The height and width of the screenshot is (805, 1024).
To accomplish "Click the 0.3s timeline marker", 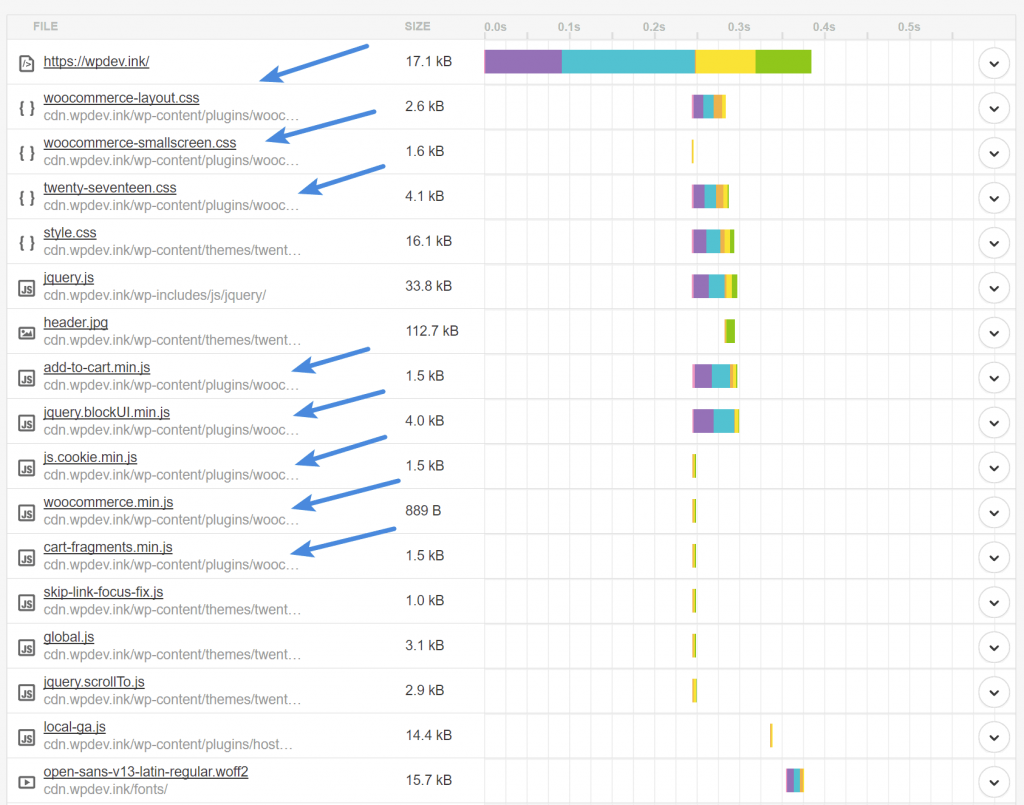I will [x=739, y=27].
